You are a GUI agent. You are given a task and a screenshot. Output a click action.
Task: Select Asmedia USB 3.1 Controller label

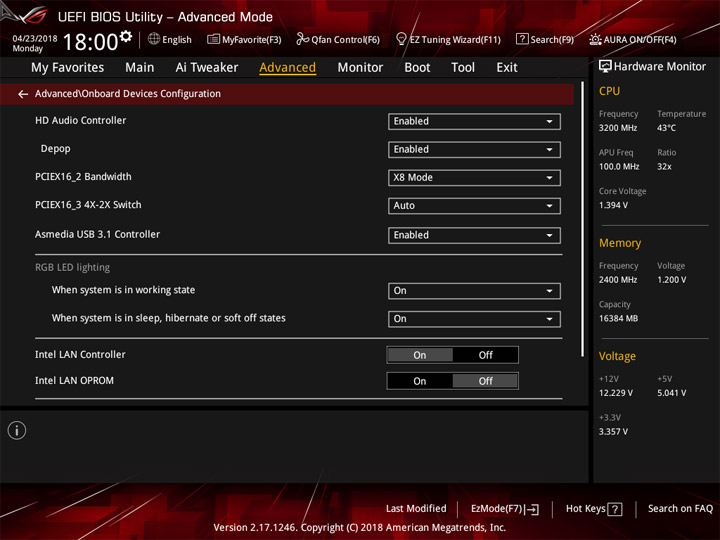click(97, 234)
